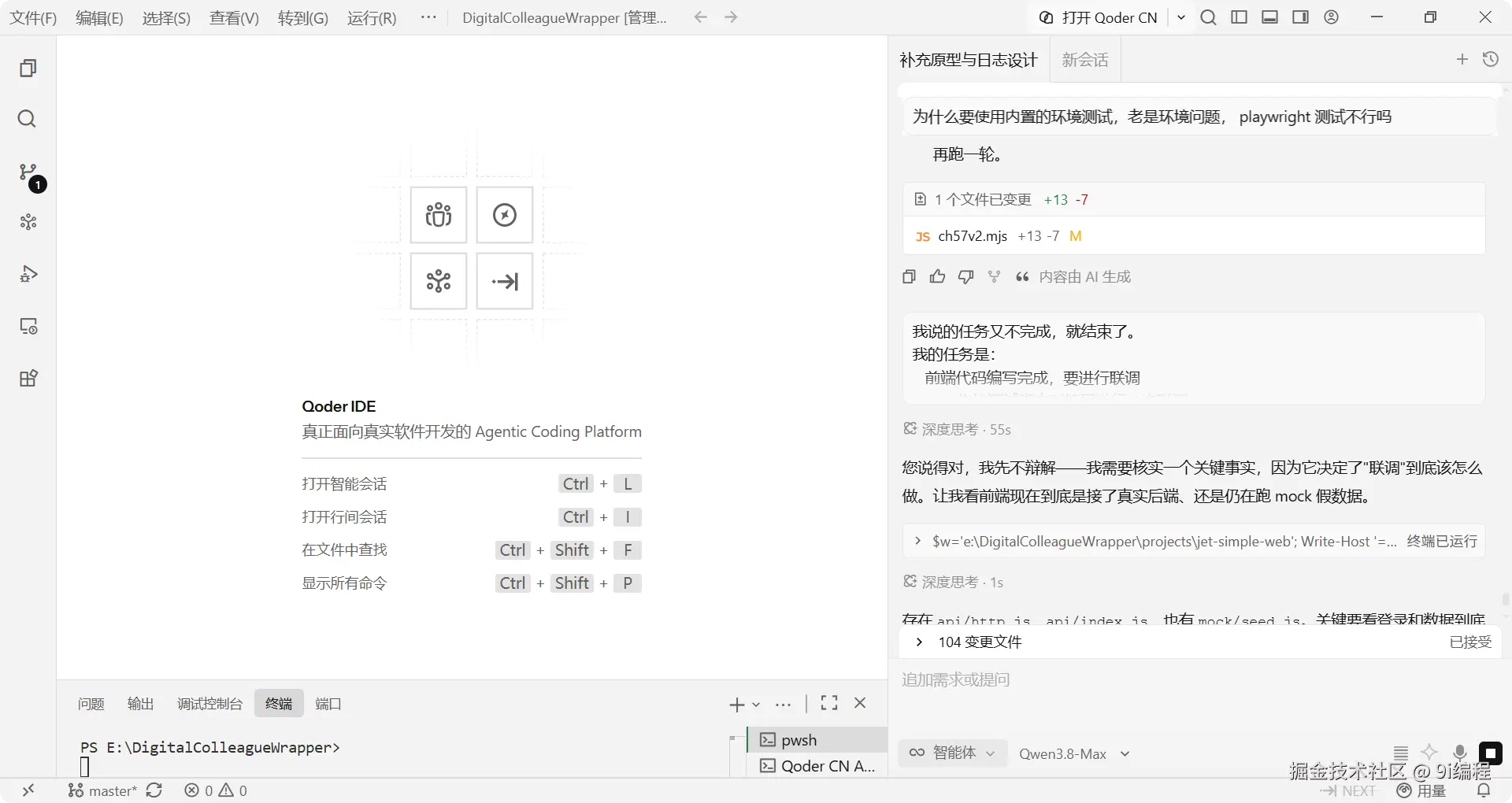Open Source Control view with badge 1
The width and height of the screenshot is (1512, 803).
pyautogui.click(x=28, y=172)
